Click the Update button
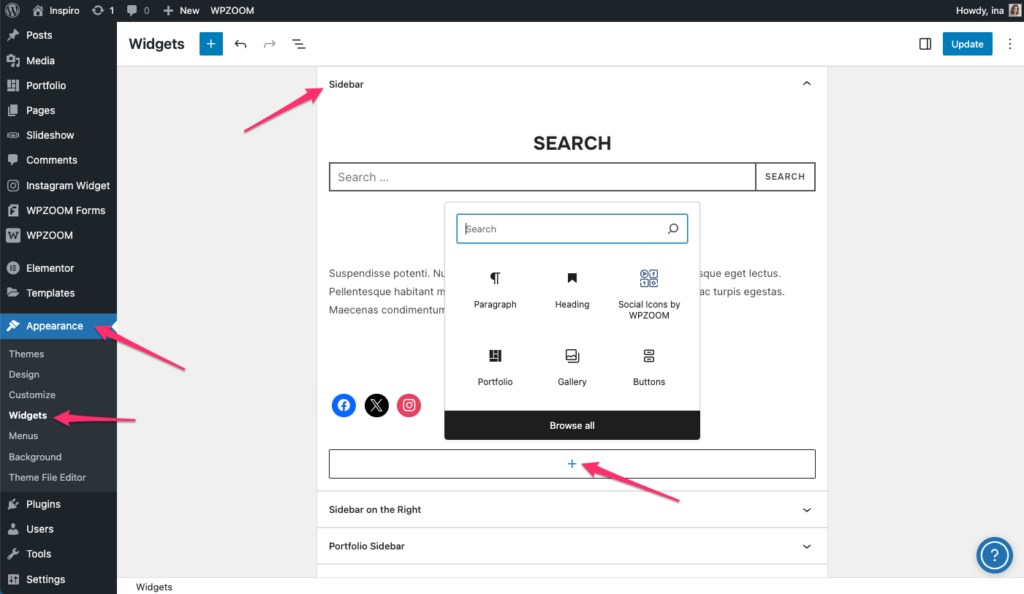 (967, 44)
